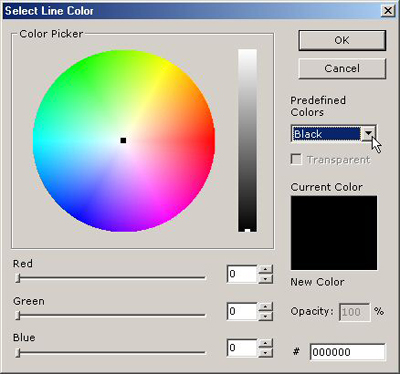Image resolution: width=400 pixels, height=374 pixels.
Task: Click the Red value input field
Action: (242, 274)
